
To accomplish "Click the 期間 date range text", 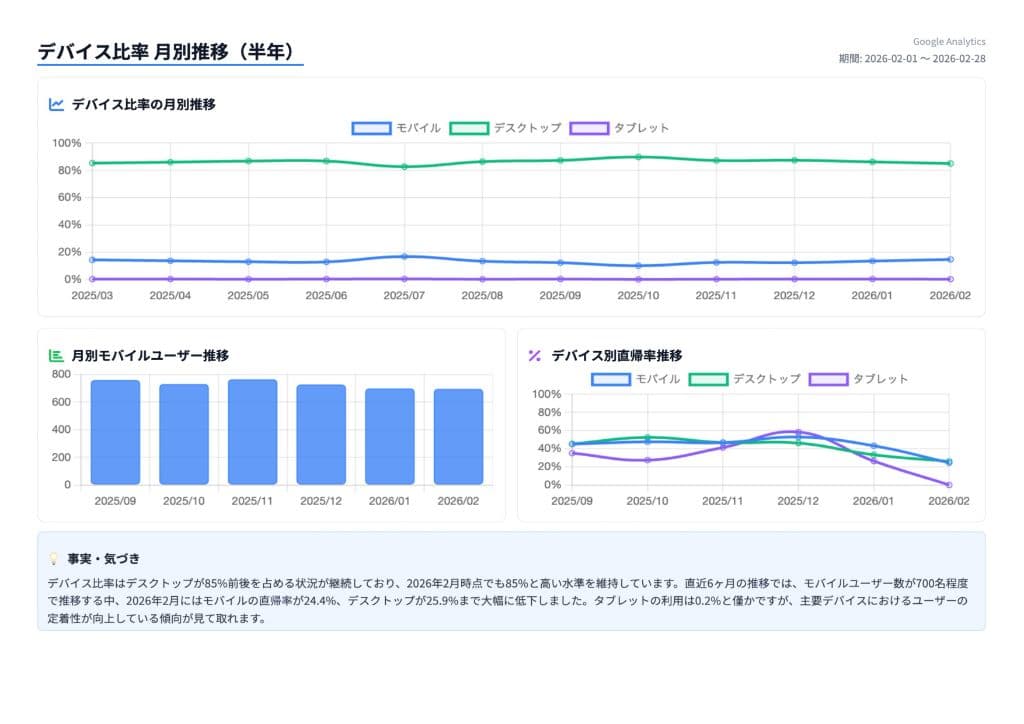I will [911, 59].
